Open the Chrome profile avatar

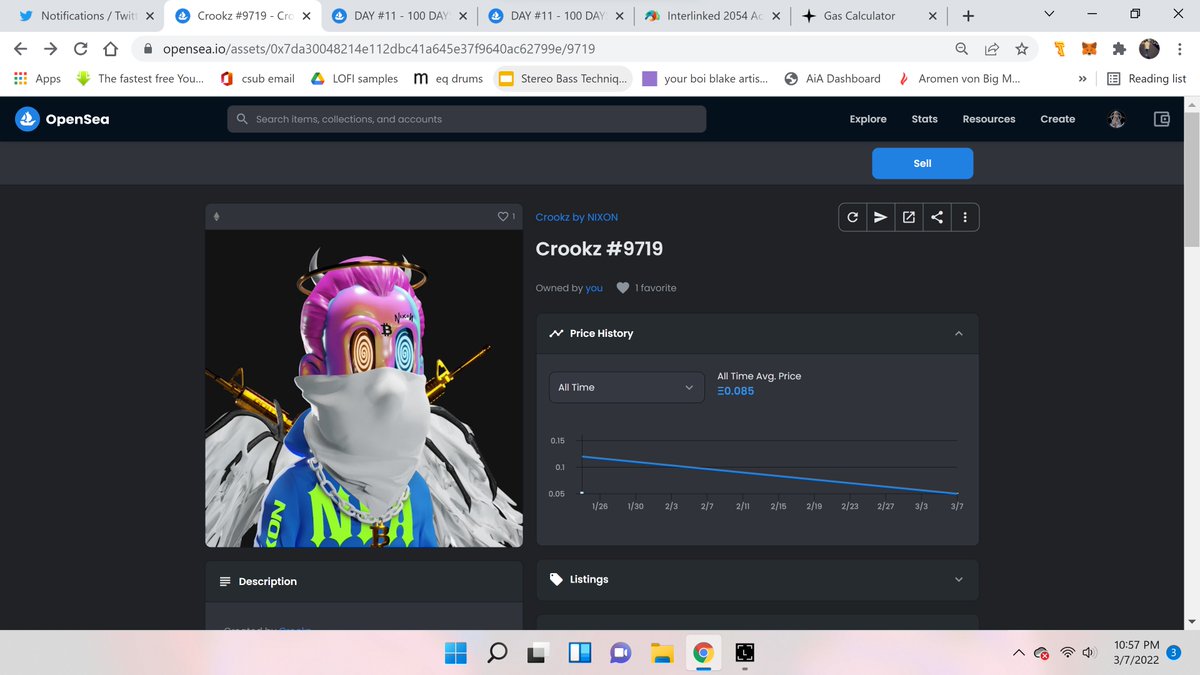(1149, 48)
